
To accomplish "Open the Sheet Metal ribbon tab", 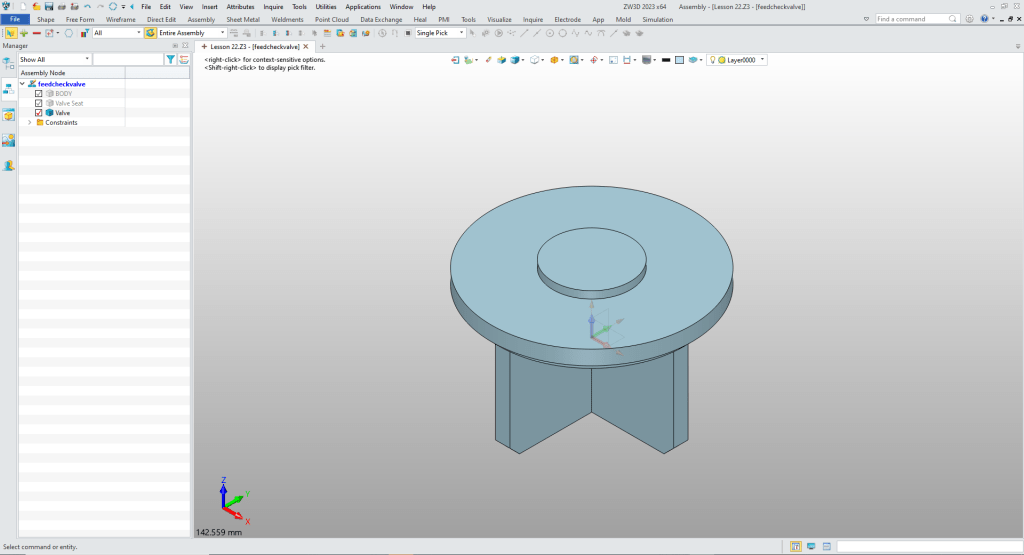I will [241, 19].
